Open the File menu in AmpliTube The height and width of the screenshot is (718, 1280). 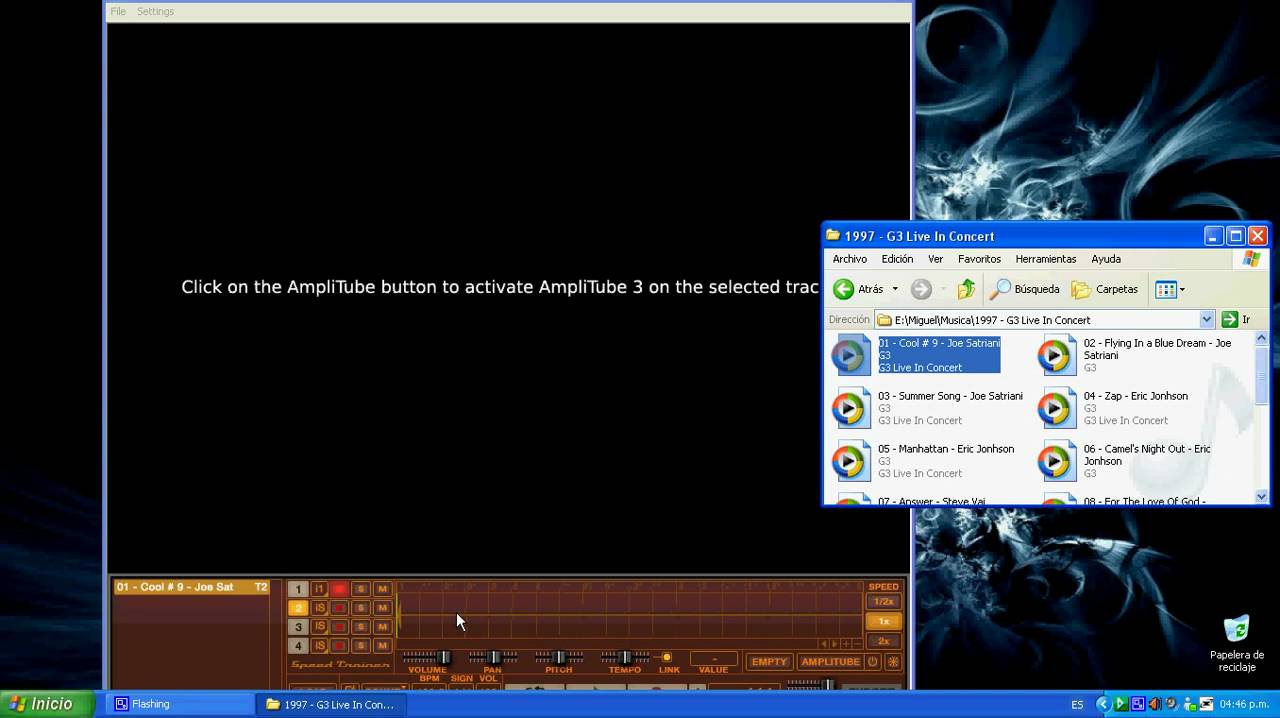[x=118, y=11]
